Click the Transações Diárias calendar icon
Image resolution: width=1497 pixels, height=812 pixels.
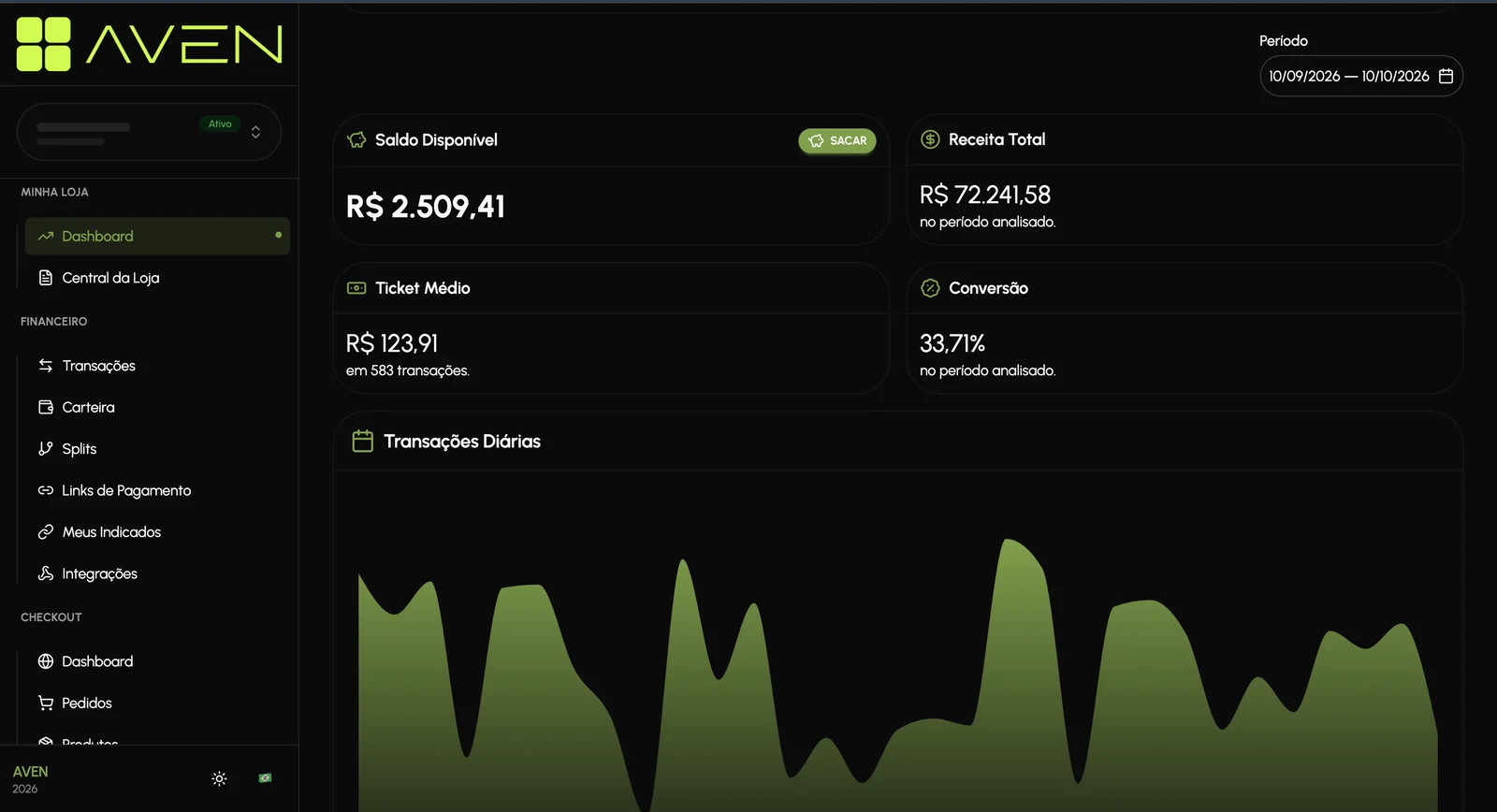[x=363, y=441]
